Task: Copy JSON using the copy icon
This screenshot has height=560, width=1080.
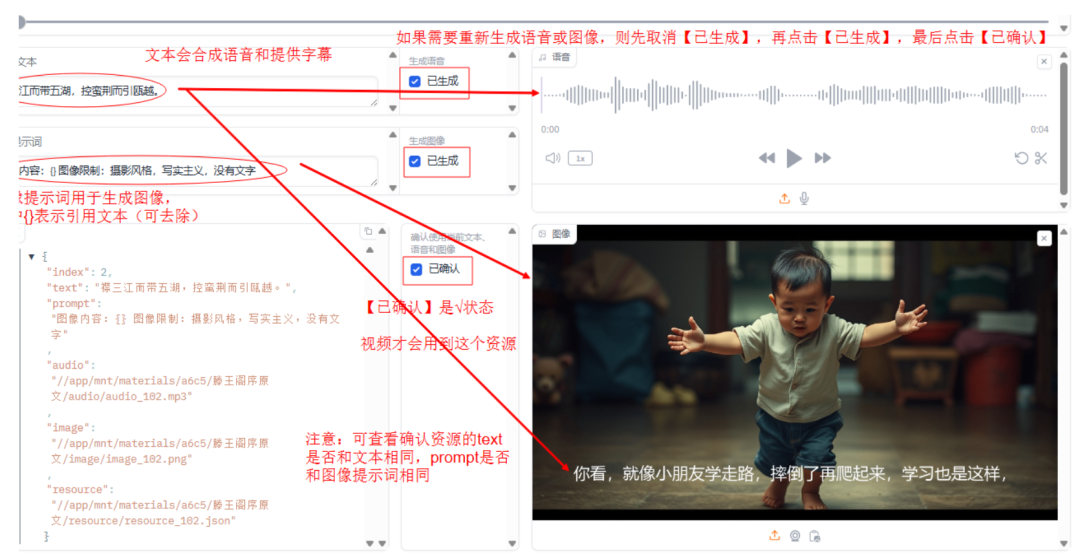Action: (367, 231)
